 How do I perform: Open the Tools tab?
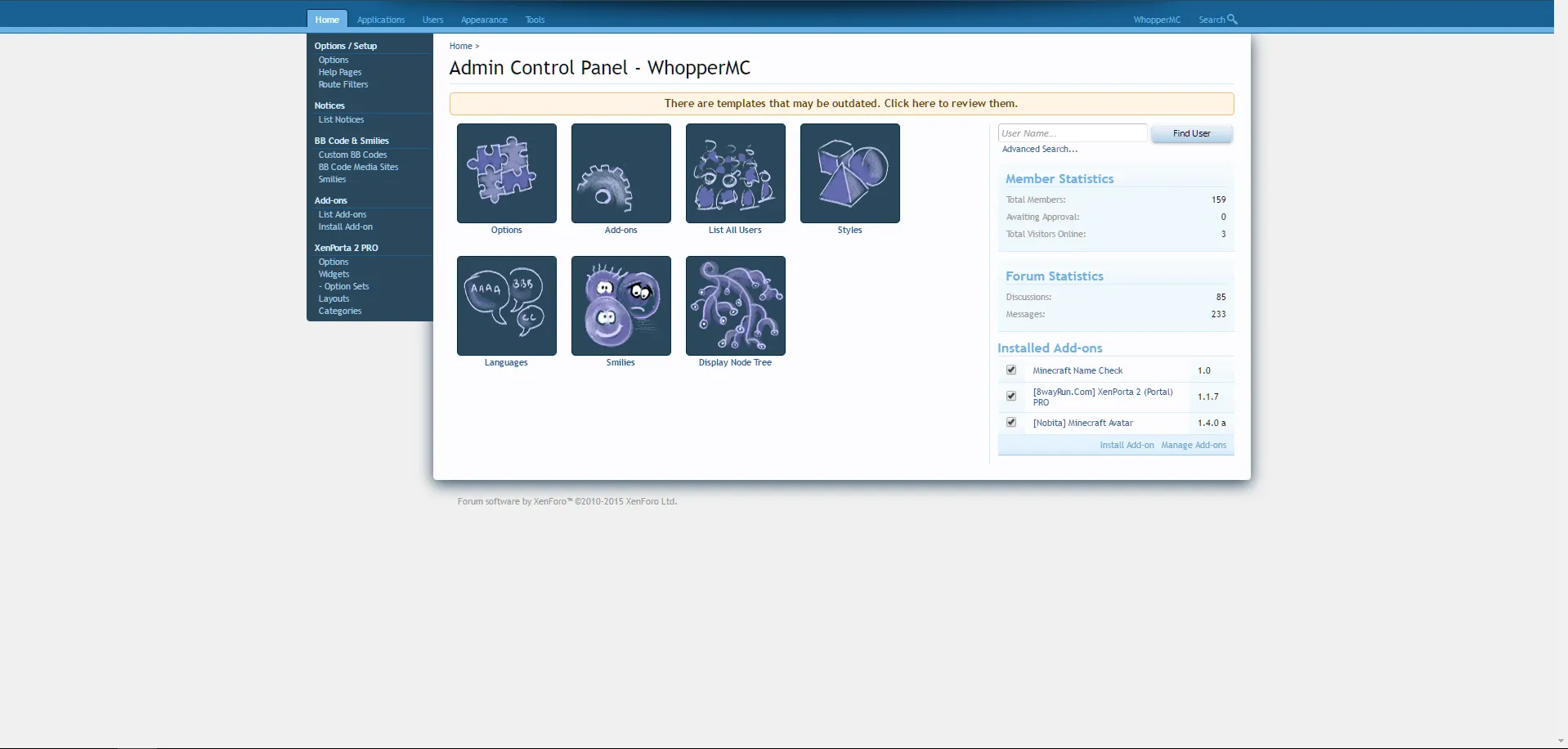[535, 20]
